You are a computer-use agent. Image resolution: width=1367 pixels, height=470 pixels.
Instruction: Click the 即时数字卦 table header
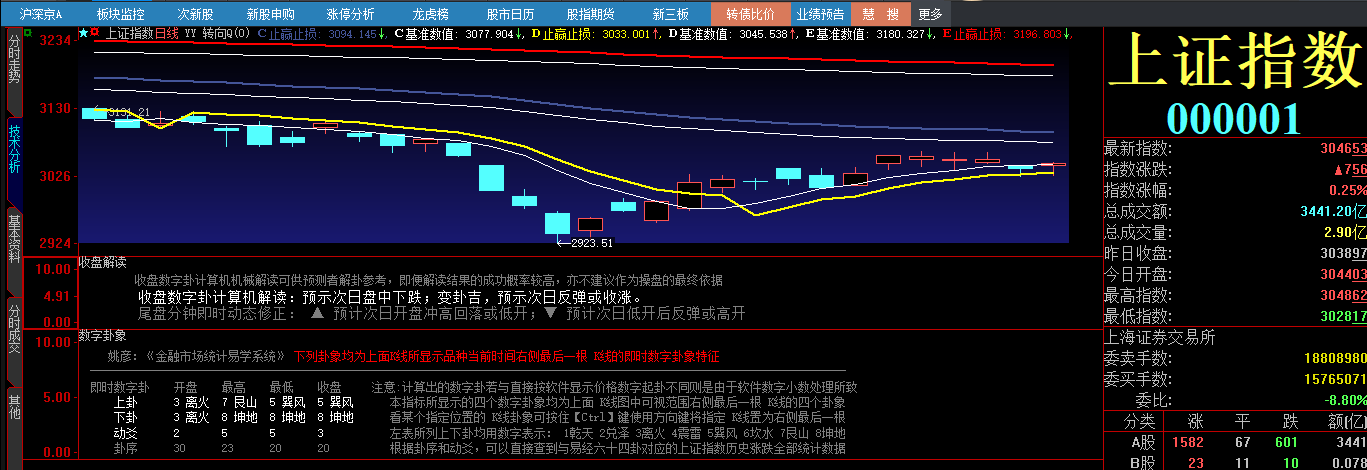click(120, 387)
